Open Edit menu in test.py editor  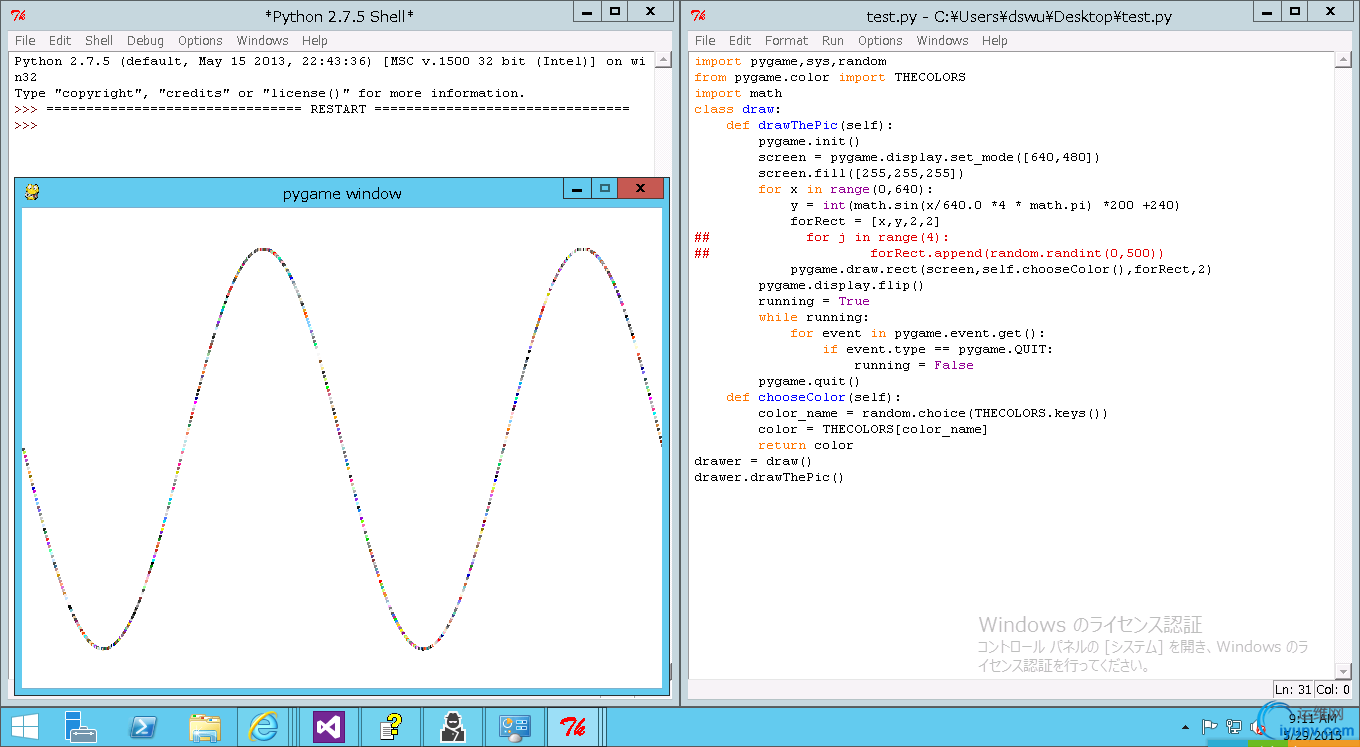[740, 41]
